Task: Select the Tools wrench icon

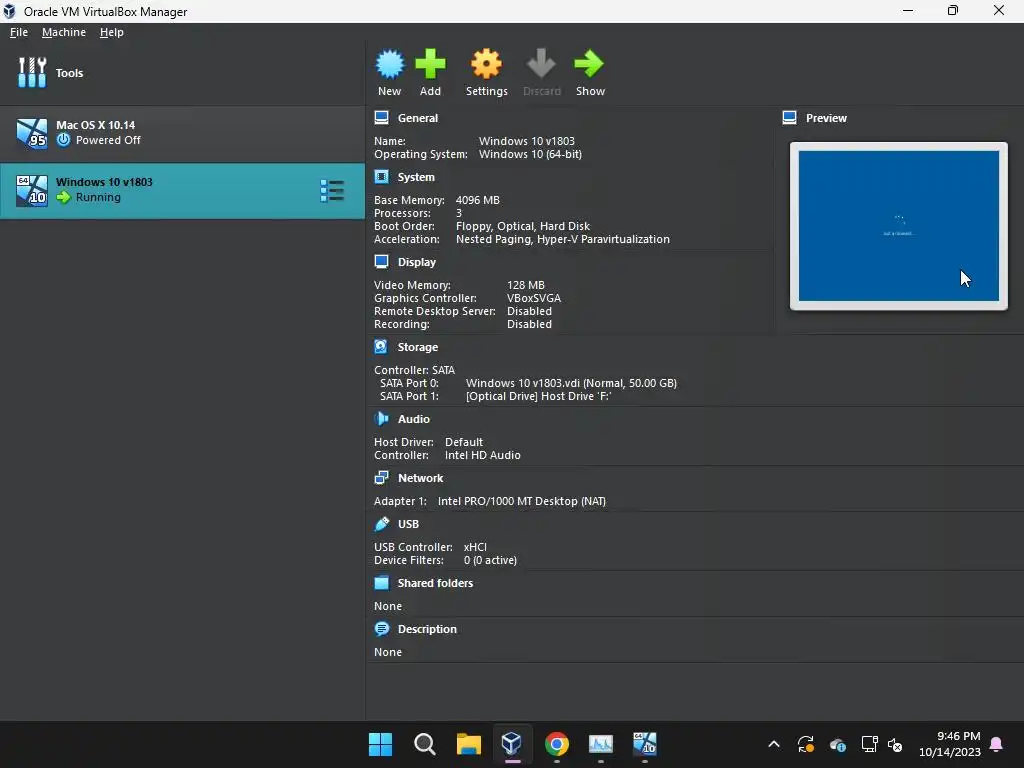Action: [x=32, y=72]
